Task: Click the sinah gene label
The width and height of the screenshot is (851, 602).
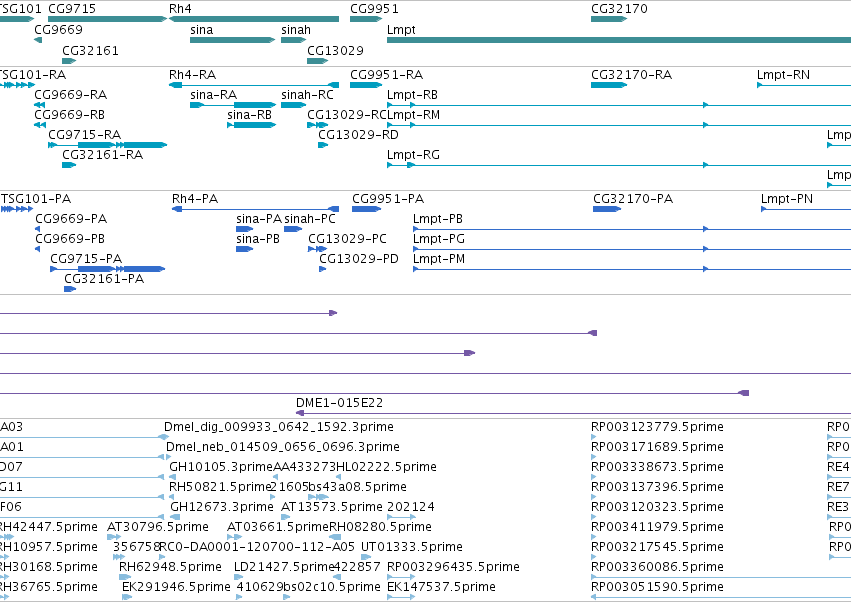Action: pos(296,30)
